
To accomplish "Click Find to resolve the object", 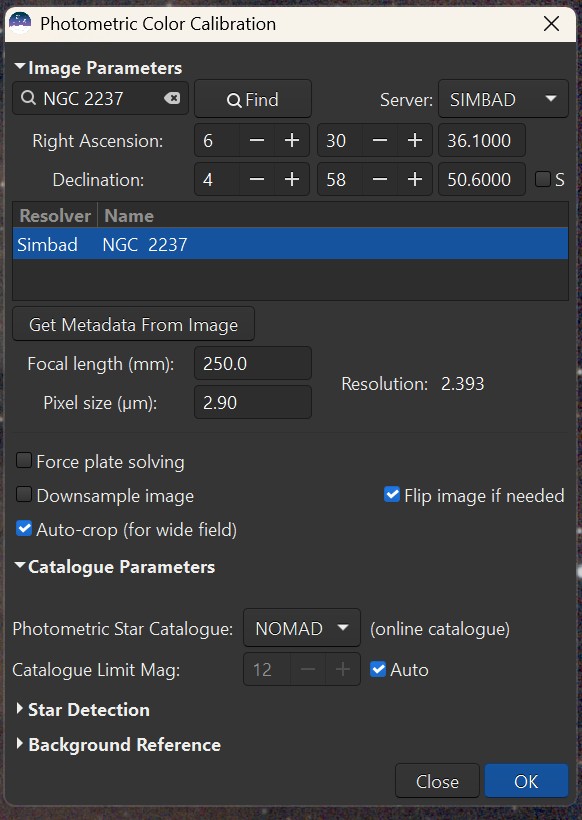I will 253,99.
